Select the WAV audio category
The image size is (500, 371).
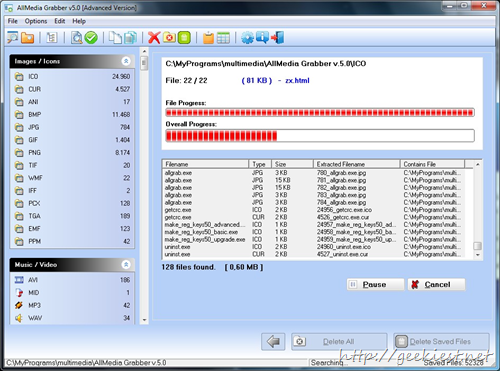(x=72, y=318)
